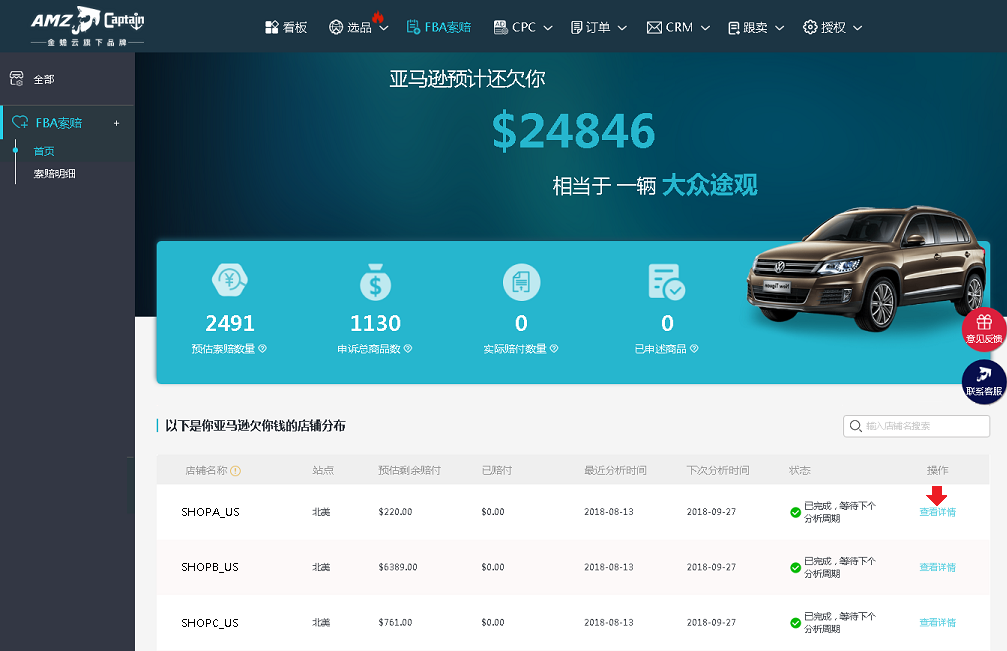The height and width of the screenshot is (651, 1007).
Task: Click the SHOPC_US store name
Action: (210, 623)
